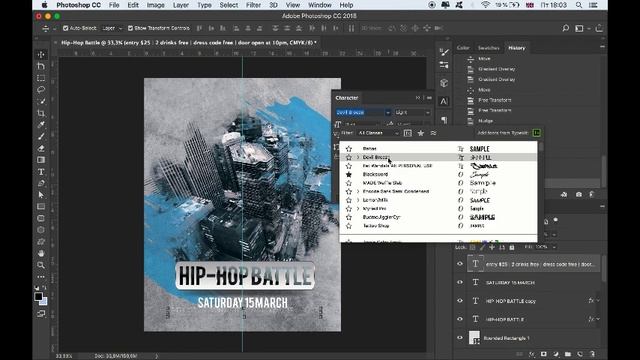Select the Eraser tool

tap(41, 148)
